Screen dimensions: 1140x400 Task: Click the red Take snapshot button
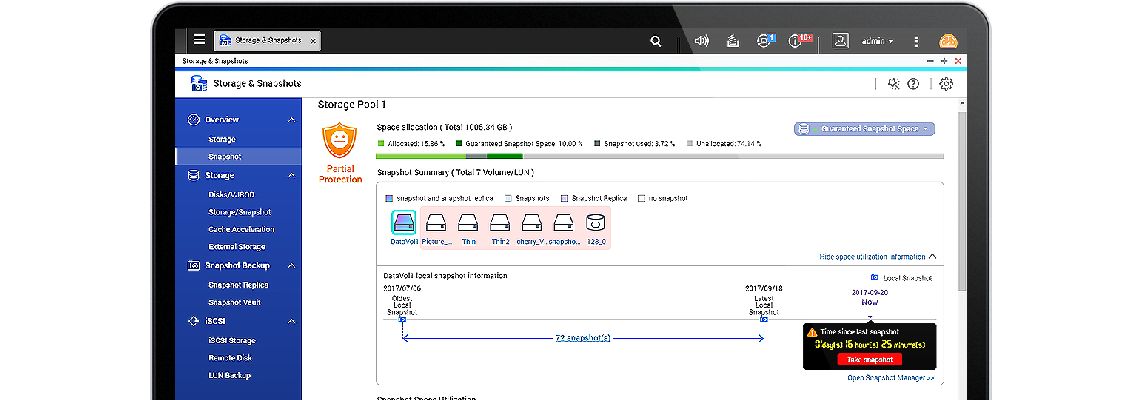tap(869, 359)
